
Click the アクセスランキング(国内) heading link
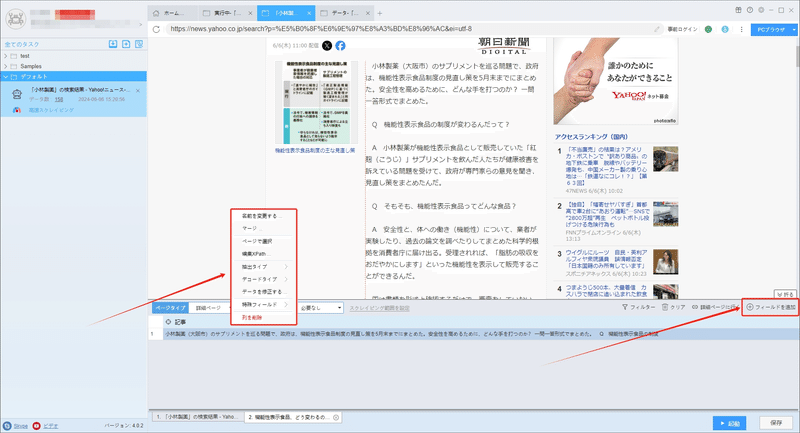click(591, 137)
